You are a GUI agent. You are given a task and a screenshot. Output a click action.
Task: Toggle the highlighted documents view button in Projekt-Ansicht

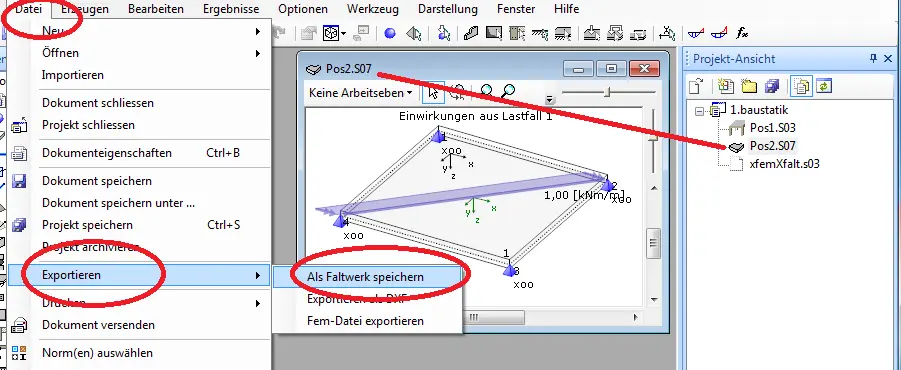point(801,87)
